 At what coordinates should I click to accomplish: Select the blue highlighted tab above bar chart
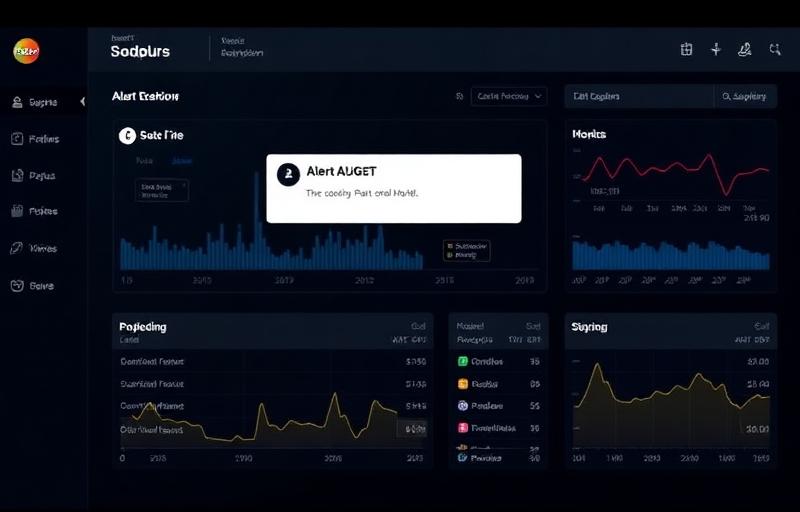pyautogui.click(x=181, y=160)
